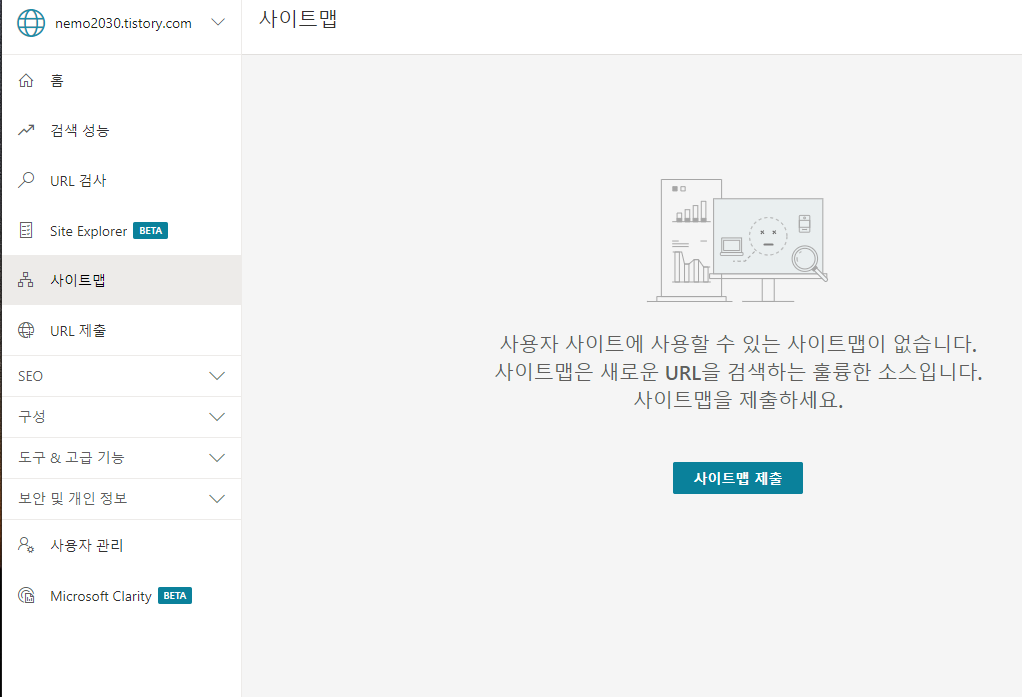Open URL 검사 menu item
The height and width of the screenshot is (697, 1022).
(122, 181)
